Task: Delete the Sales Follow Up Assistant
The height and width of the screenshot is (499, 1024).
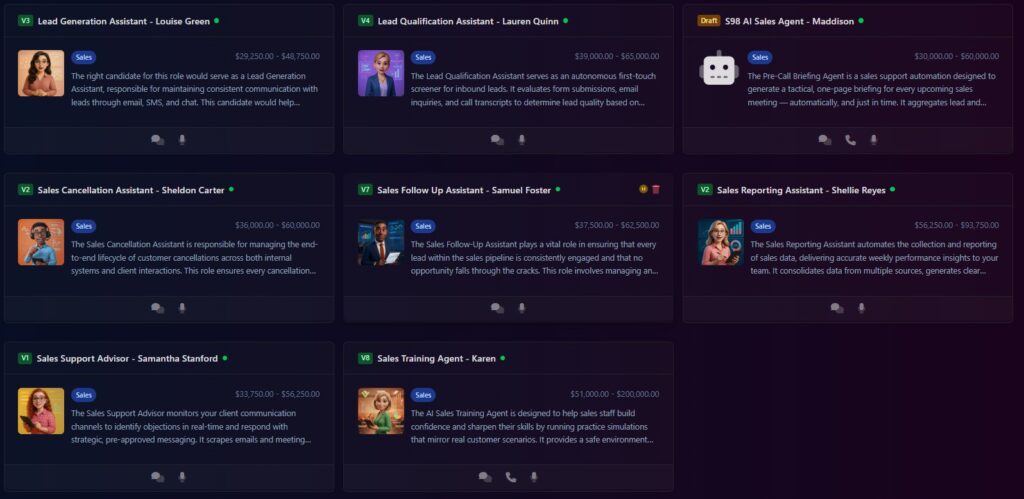Action: coord(656,189)
